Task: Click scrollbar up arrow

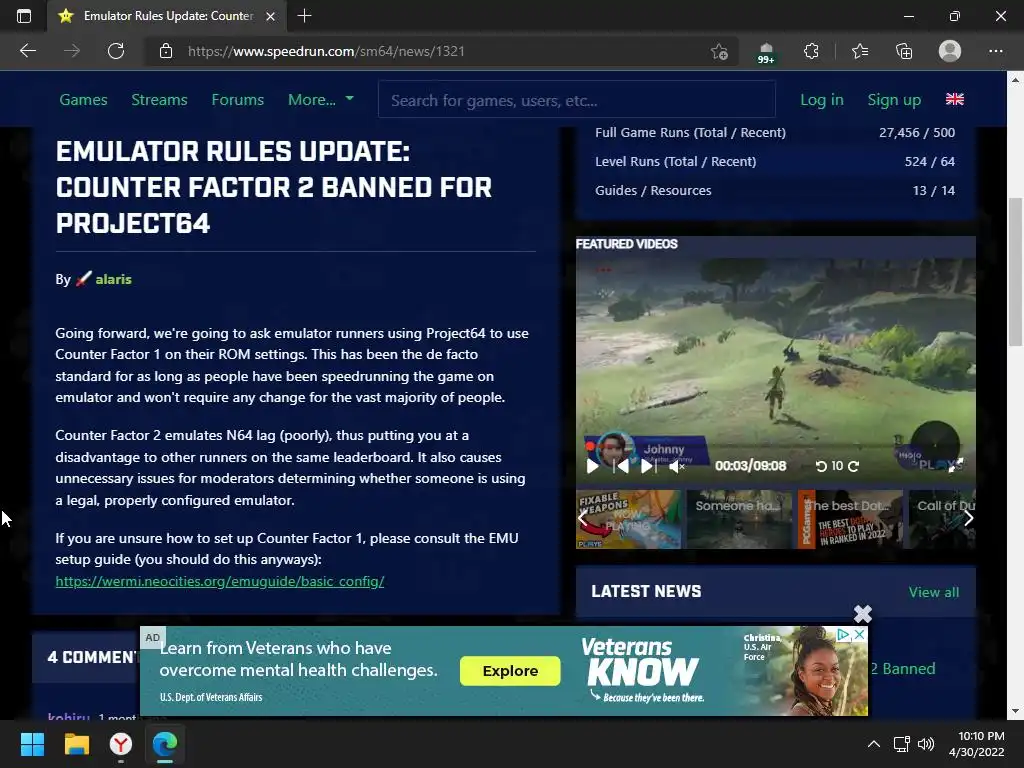Action: point(1015,80)
